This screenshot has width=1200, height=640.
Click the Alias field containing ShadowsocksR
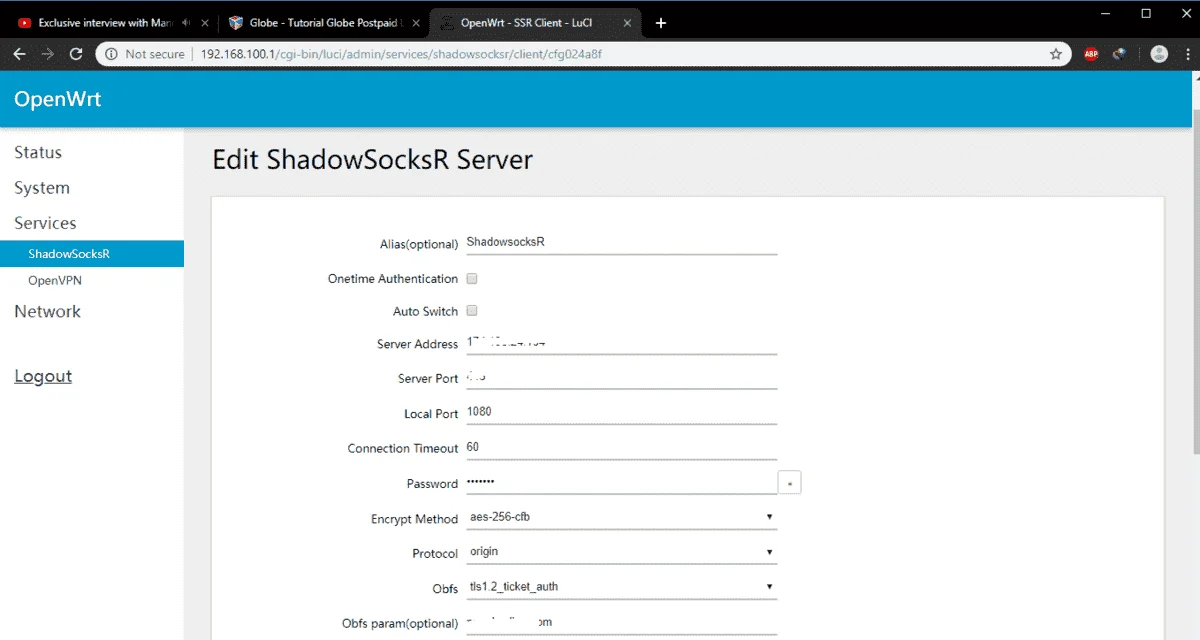click(x=622, y=243)
